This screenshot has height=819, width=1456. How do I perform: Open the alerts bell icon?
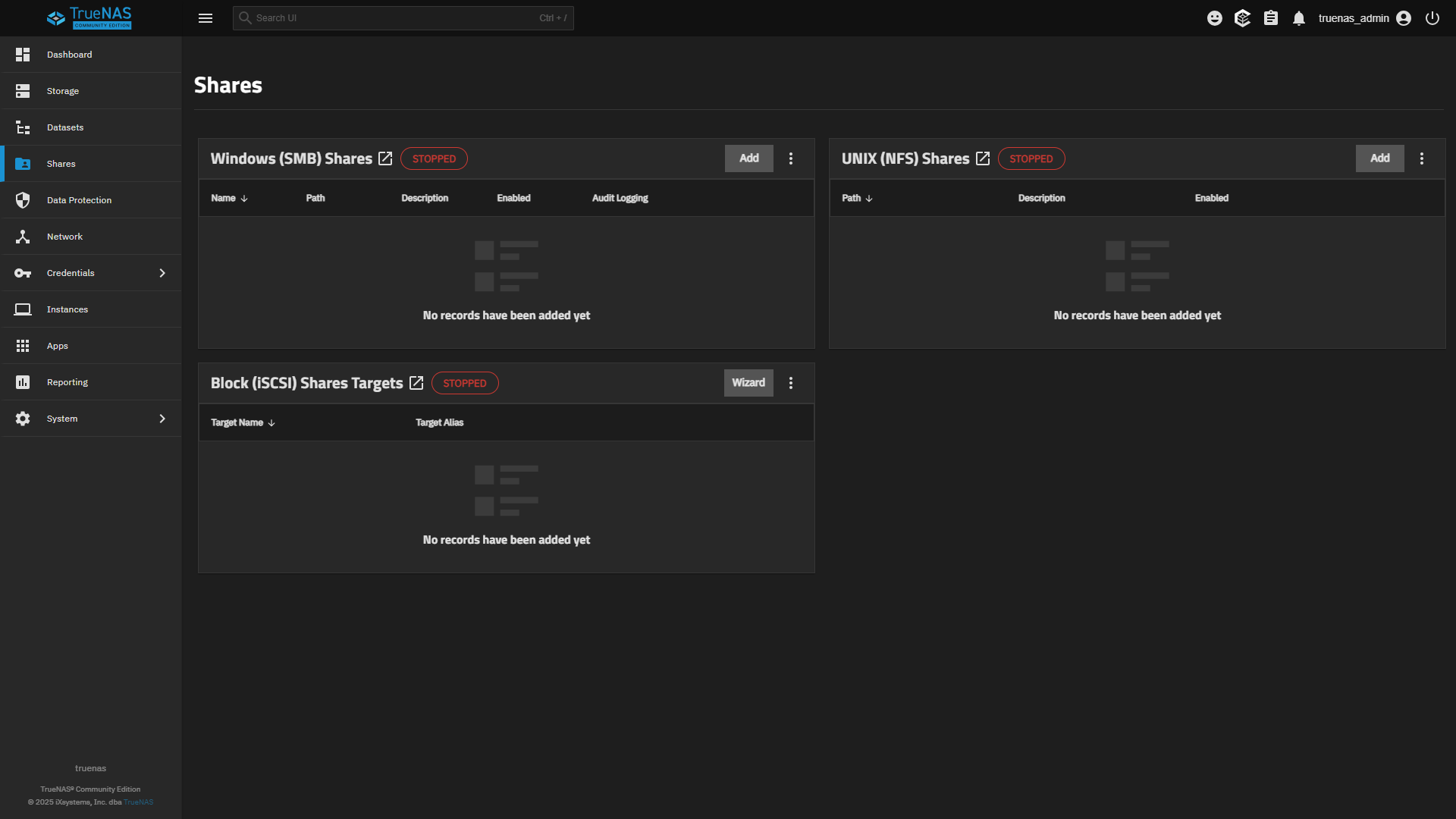pyautogui.click(x=1299, y=18)
